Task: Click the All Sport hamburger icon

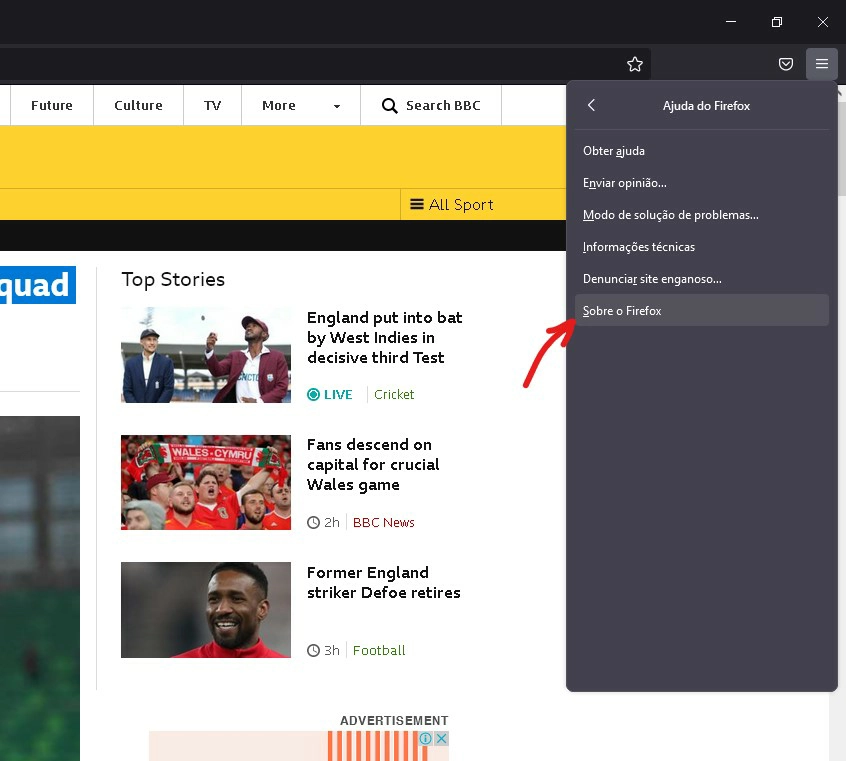Action: (417, 204)
